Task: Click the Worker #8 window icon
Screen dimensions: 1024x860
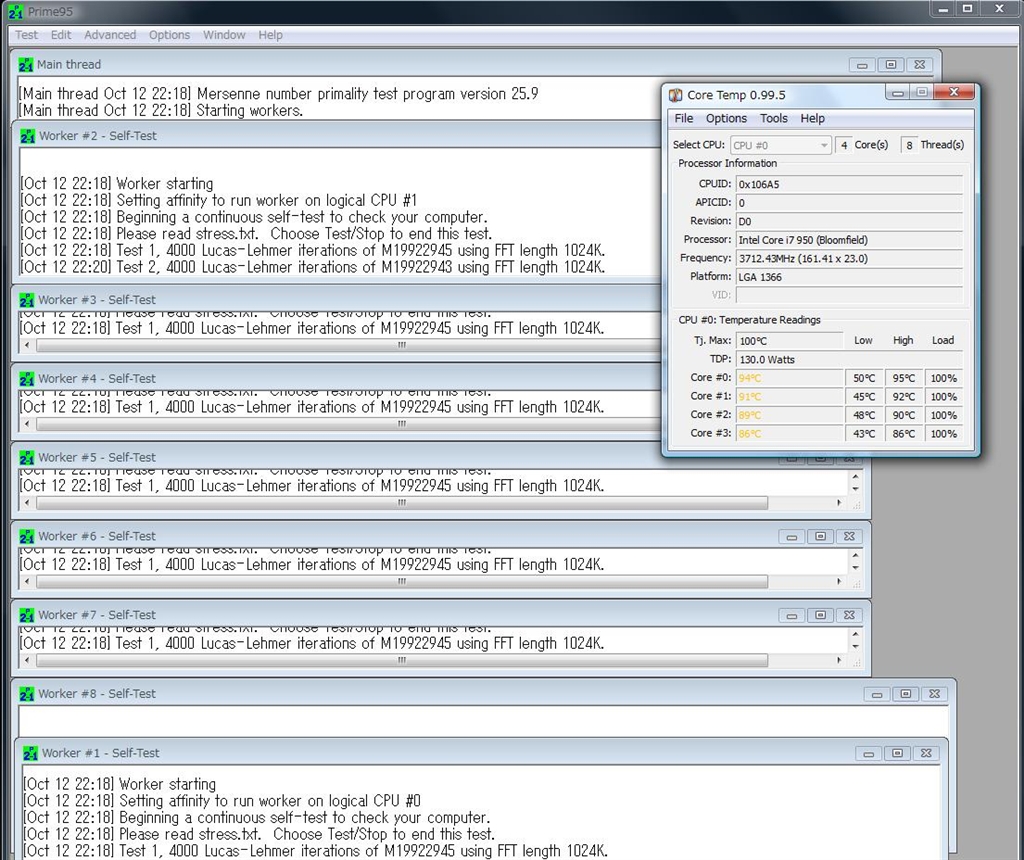Action: (x=27, y=694)
